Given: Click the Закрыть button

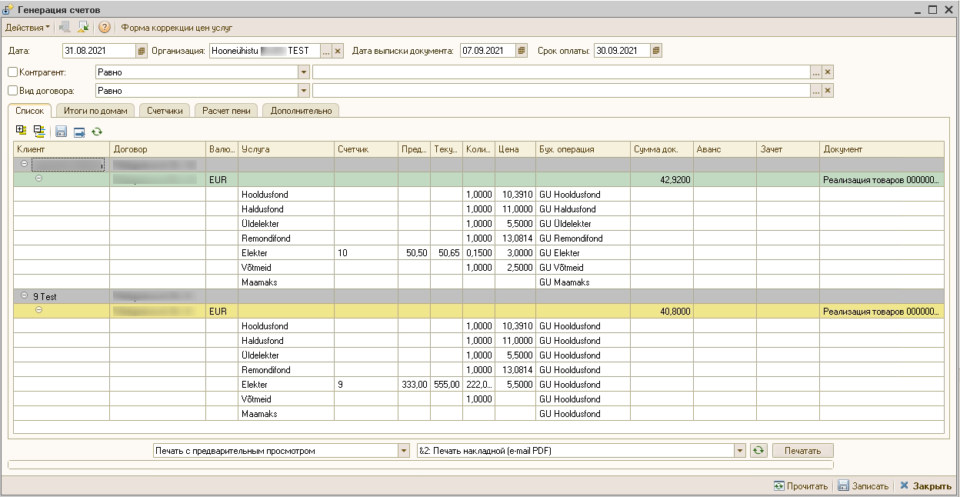Looking at the screenshot, I should coord(927,486).
